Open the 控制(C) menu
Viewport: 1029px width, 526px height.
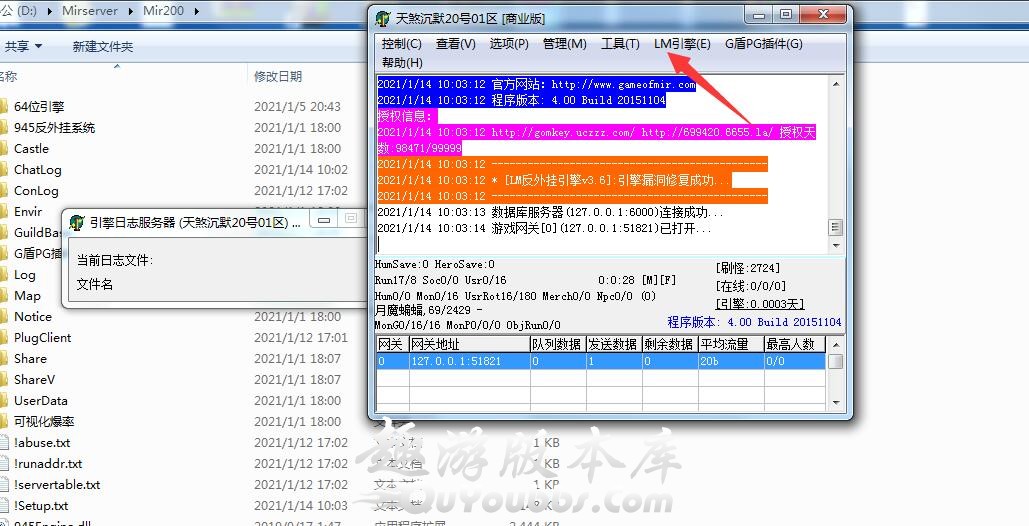point(401,44)
